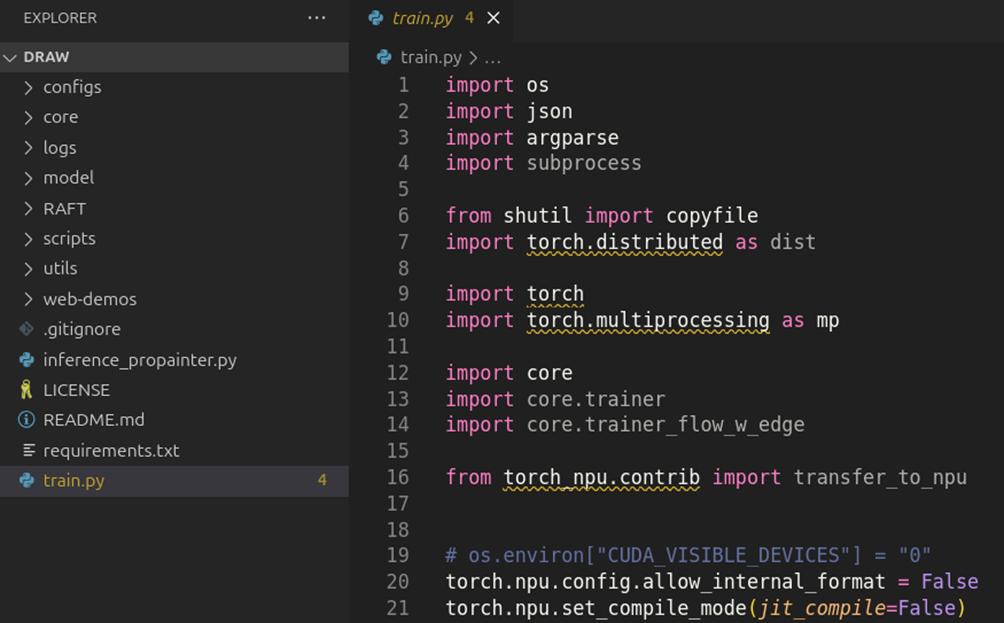Click line number 16 in the gutter
The height and width of the screenshot is (623, 1004).
click(398, 477)
